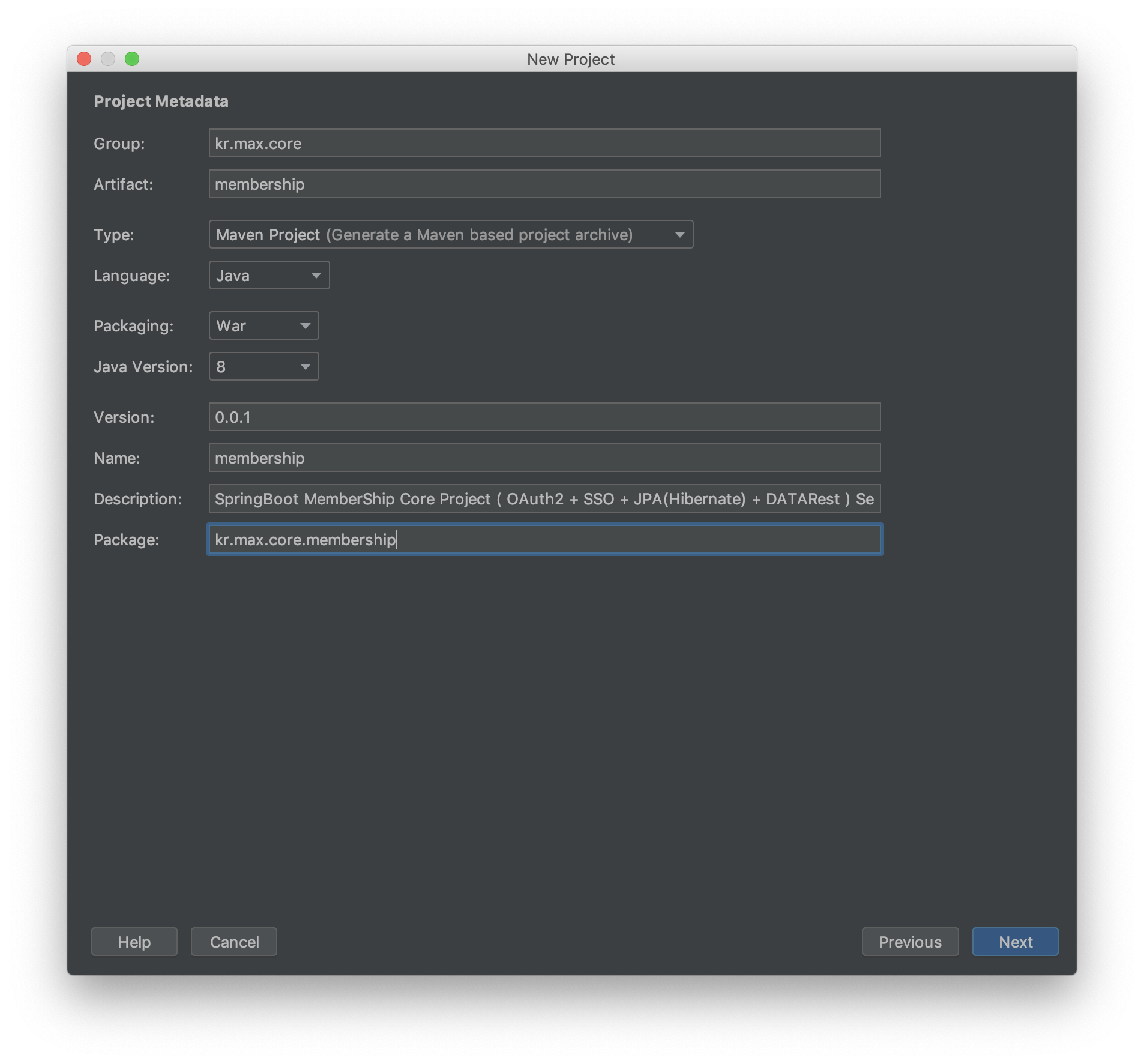Click the Package input field
Screen dimensions: 1144x1064
click(544, 539)
